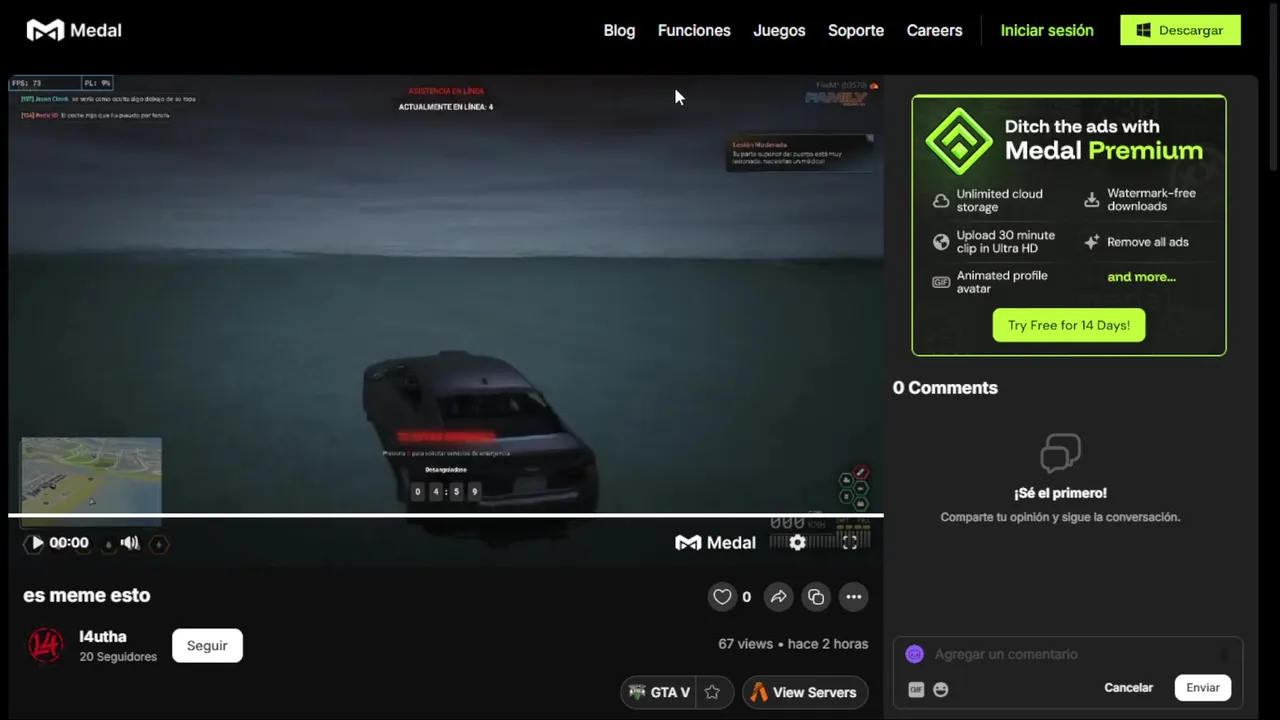The width and height of the screenshot is (1280, 720).
Task: Open the l4utha username link
Action: coord(103,636)
